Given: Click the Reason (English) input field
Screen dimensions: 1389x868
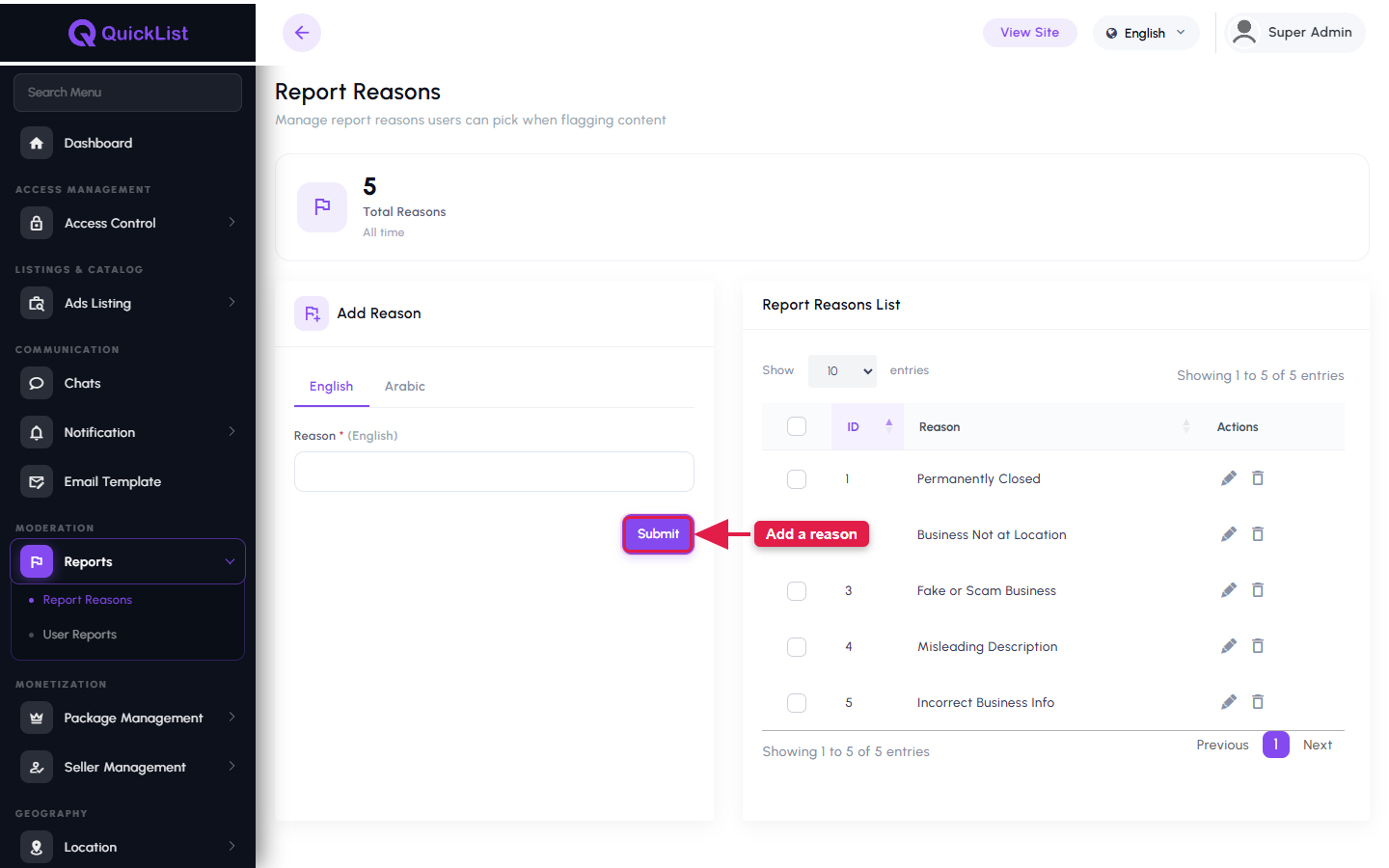Looking at the screenshot, I should 494,472.
